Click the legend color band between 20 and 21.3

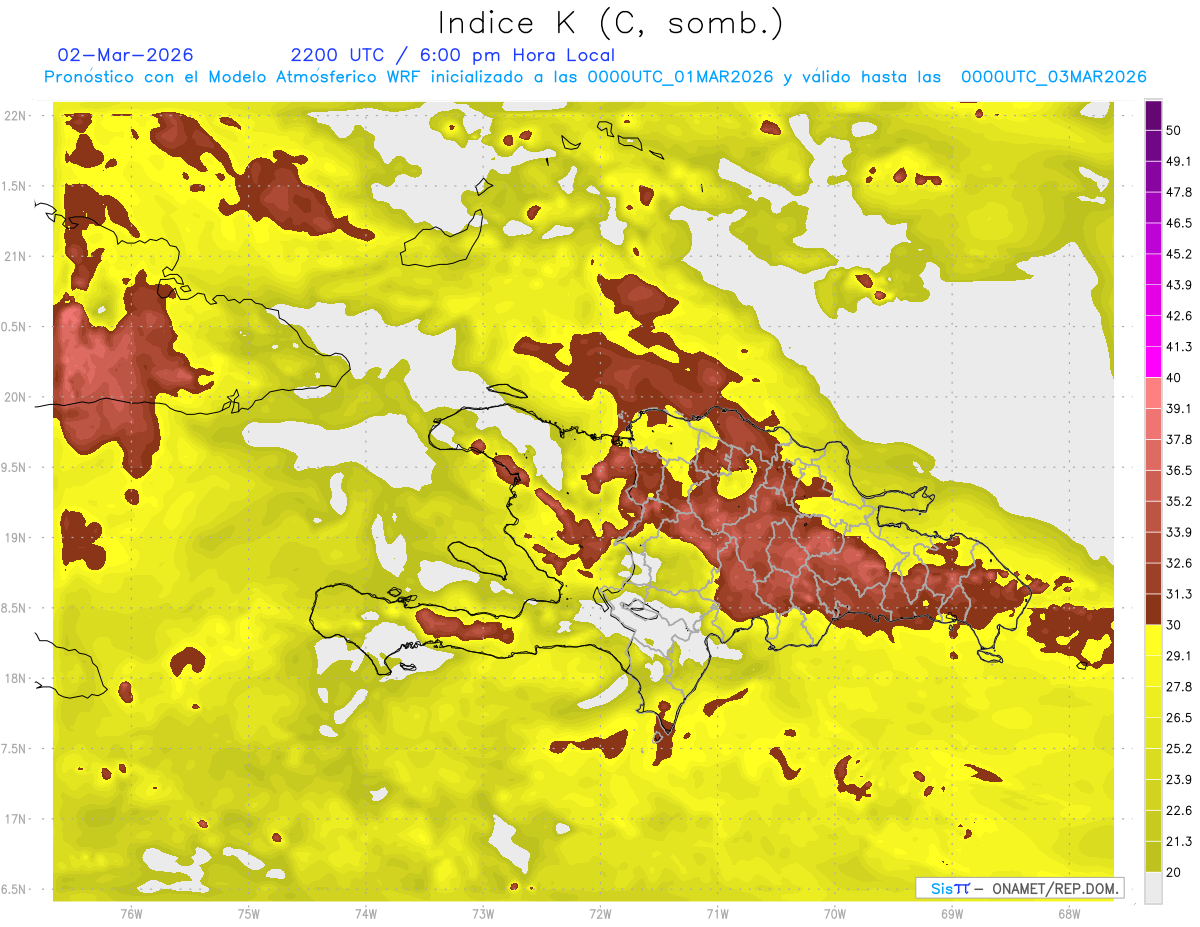(x=1153, y=857)
